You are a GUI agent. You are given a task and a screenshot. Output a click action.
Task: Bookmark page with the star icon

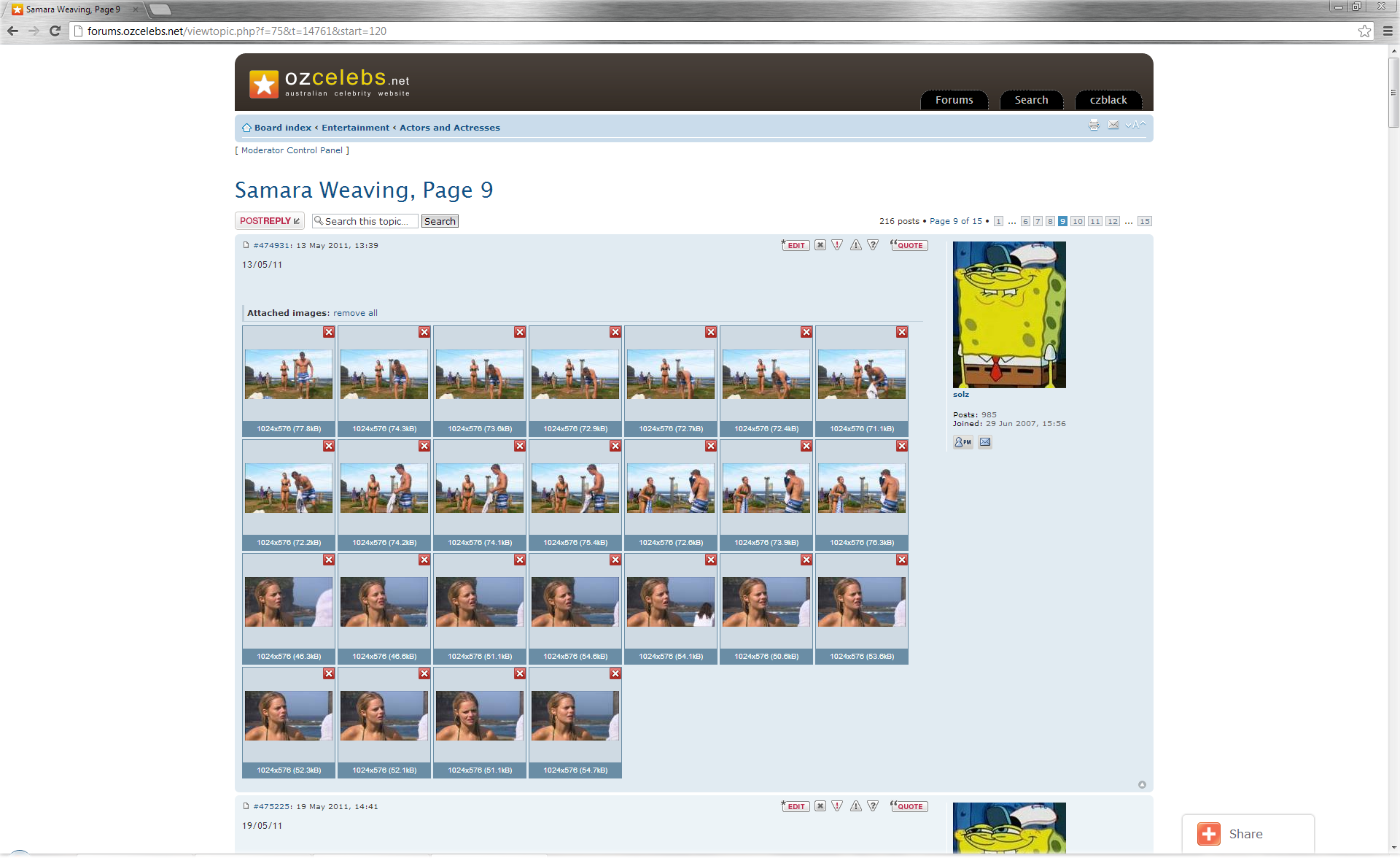coord(1364,31)
